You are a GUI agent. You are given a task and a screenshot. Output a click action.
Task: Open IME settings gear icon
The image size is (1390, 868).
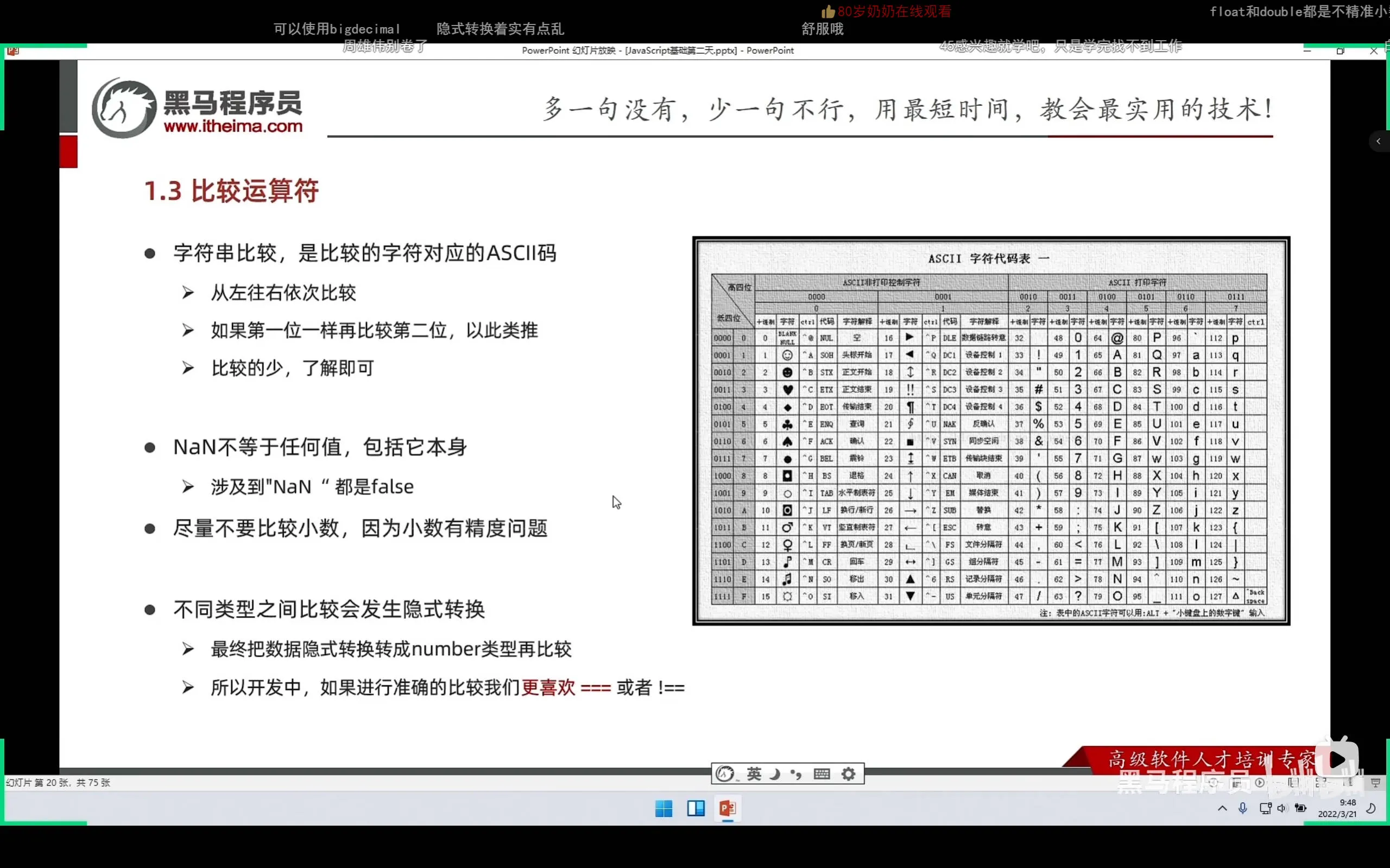point(848,774)
